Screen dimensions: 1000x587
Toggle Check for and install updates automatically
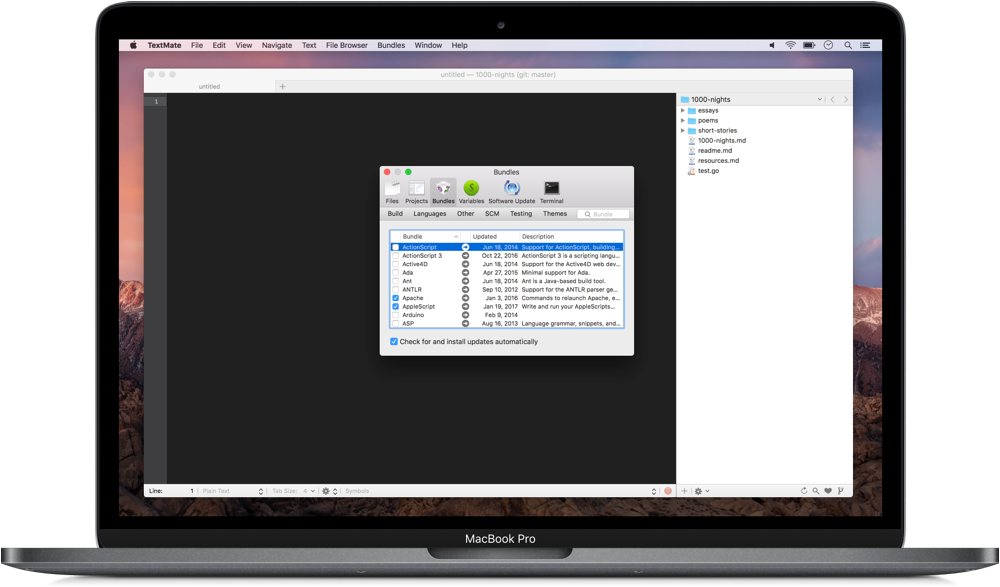click(x=394, y=342)
